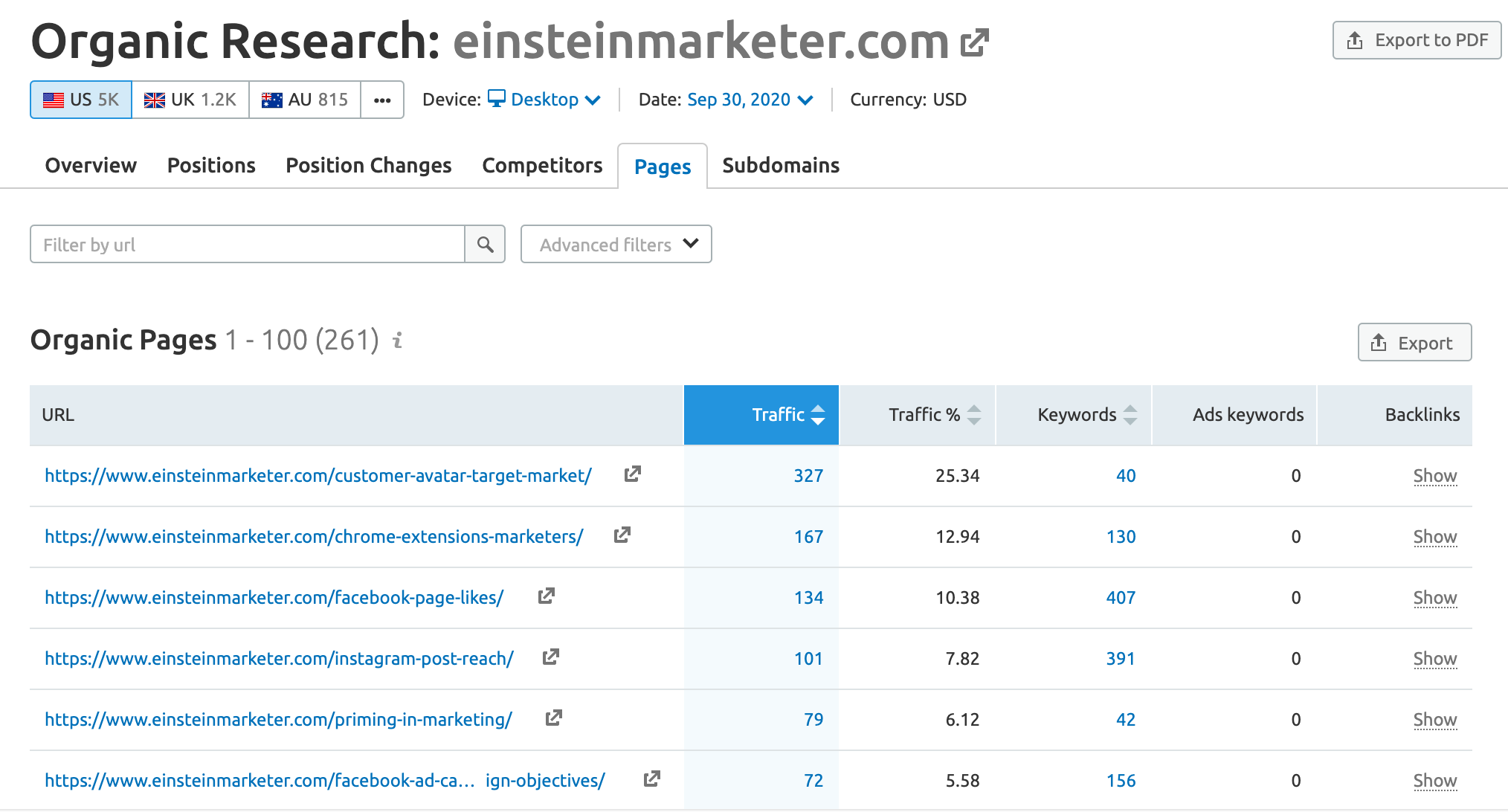This screenshot has height=812, width=1508.
Task: Show backlinks for customer-avatar-target-market row
Action: pyautogui.click(x=1435, y=475)
